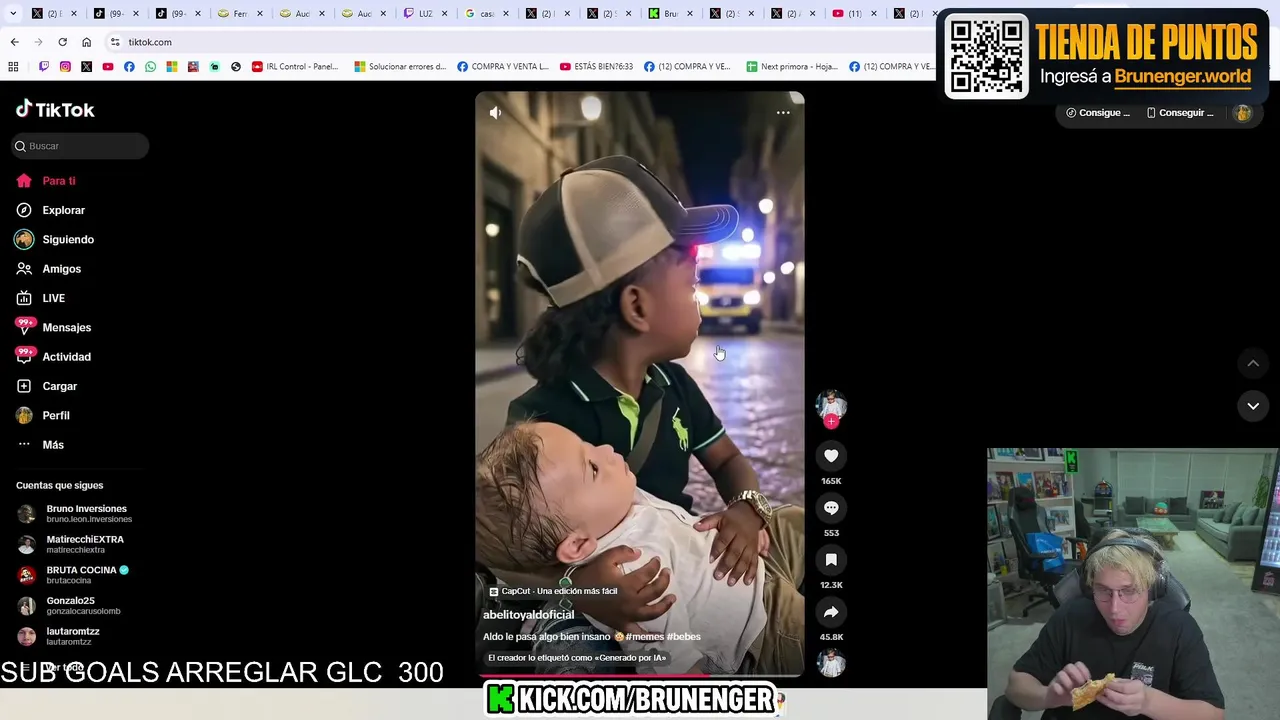Open the Para ti feed

(58, 181)
